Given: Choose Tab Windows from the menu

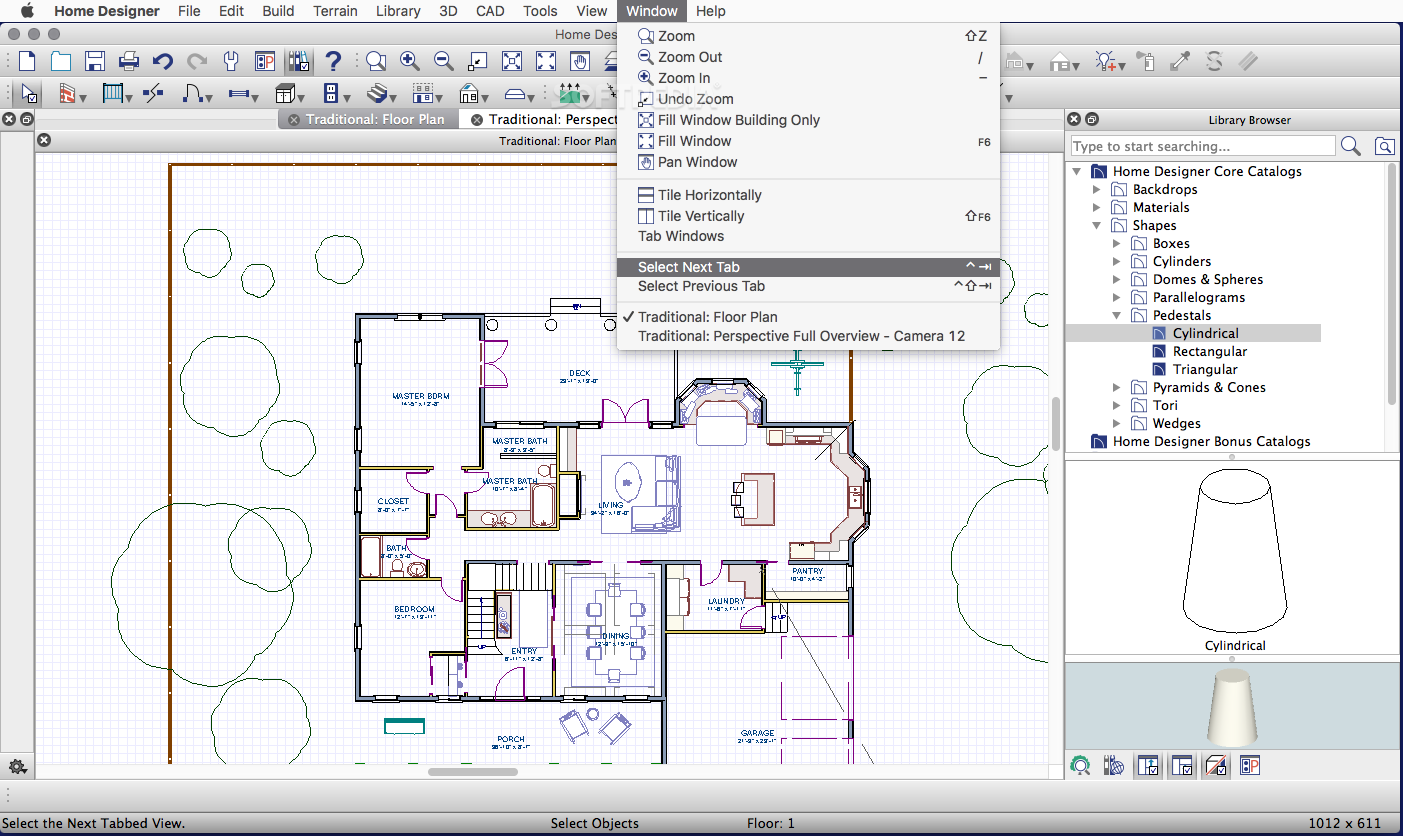Looking at the screenshot, I should pyautogui.click(x=808, y=236).
